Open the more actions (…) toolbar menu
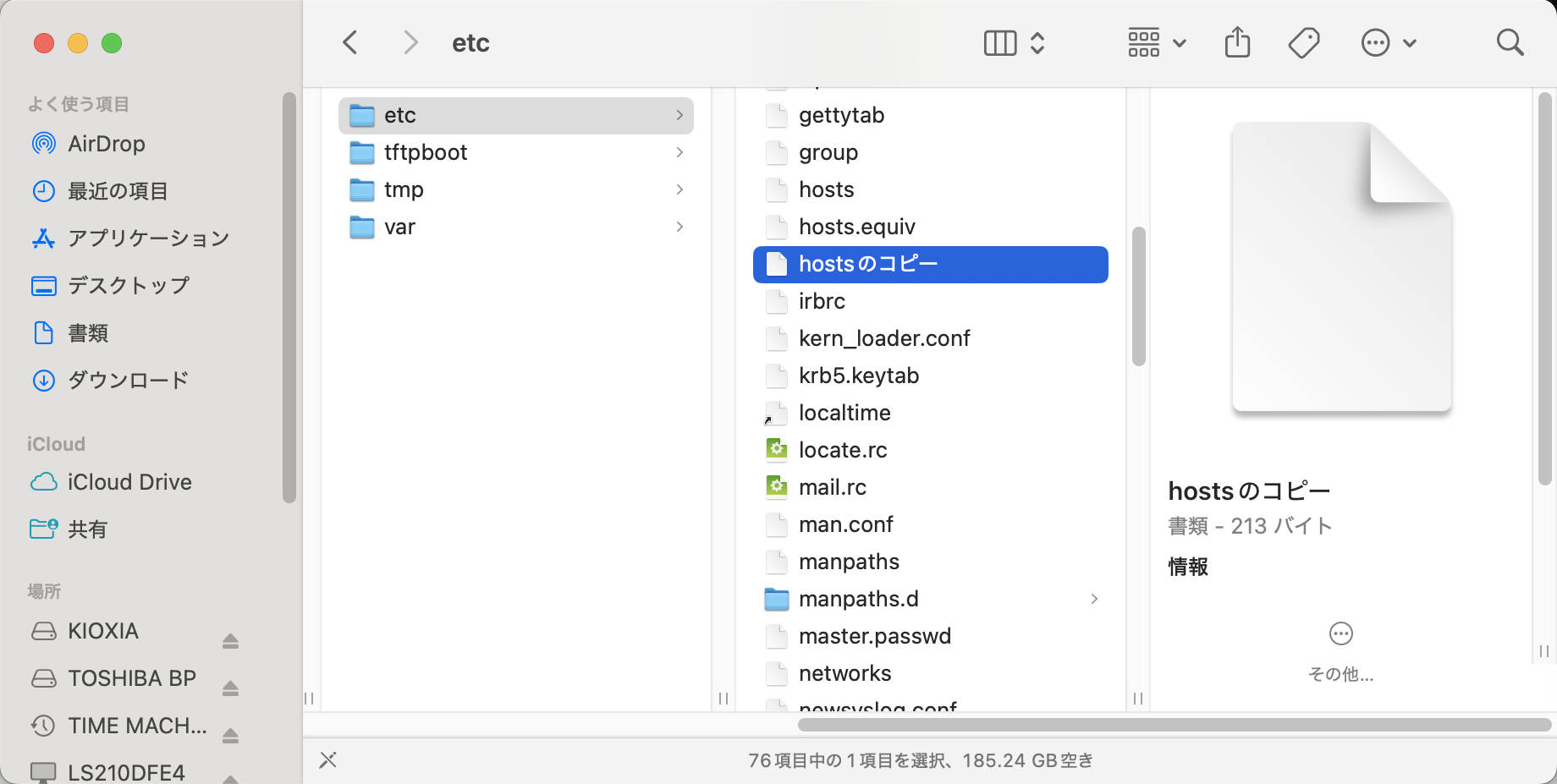This screenshot has height=784, width=1557. (1376, 42)
